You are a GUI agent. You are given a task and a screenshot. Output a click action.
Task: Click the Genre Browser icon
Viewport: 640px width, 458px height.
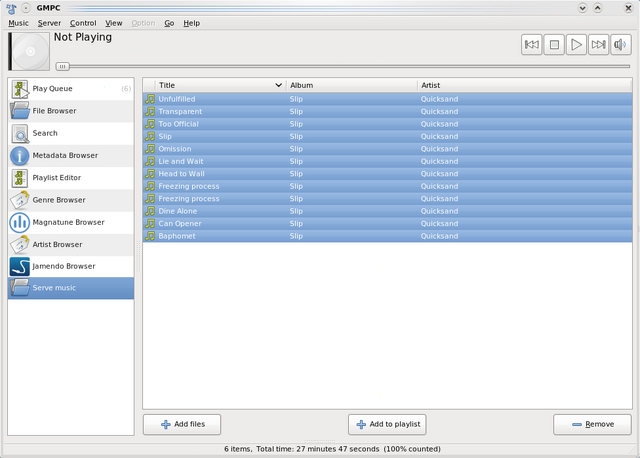[20, 200]
